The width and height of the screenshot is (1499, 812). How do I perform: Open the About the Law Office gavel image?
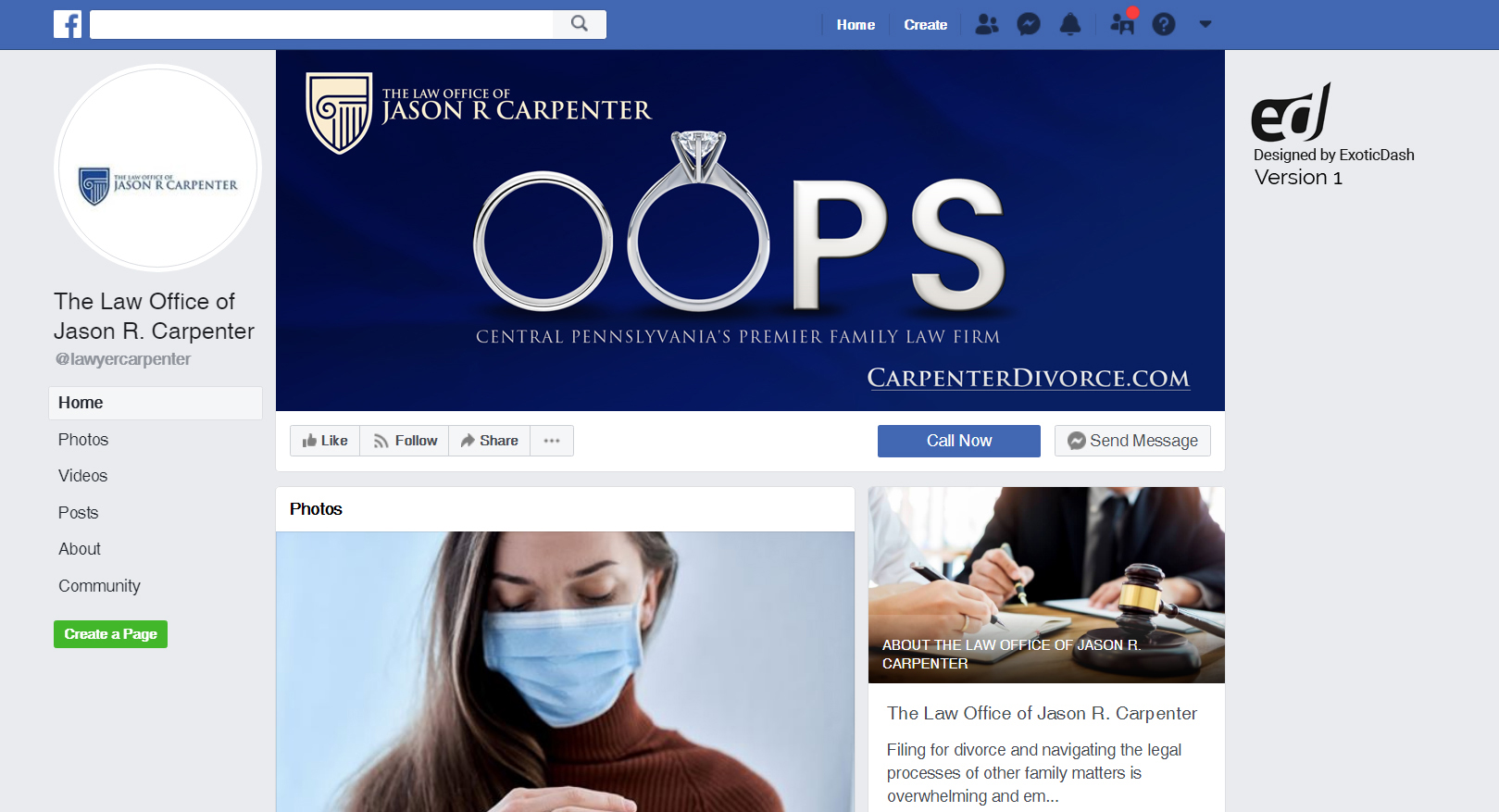[1046, 585]
